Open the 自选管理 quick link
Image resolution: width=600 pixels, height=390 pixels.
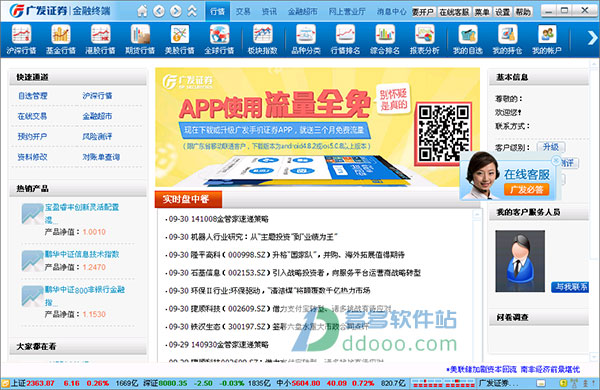coord(33,96)
